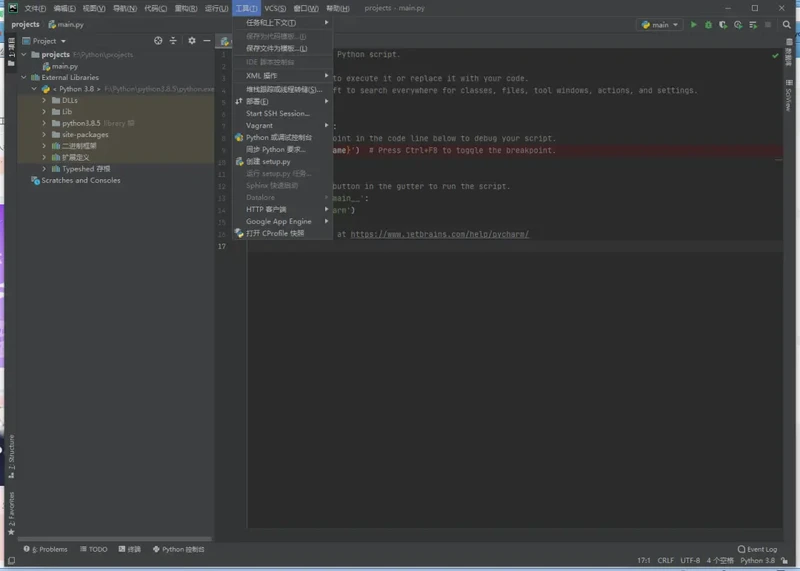Open Project panel gear settings
The height and width of the screenshot is (571, 800).
pos(192,41)
